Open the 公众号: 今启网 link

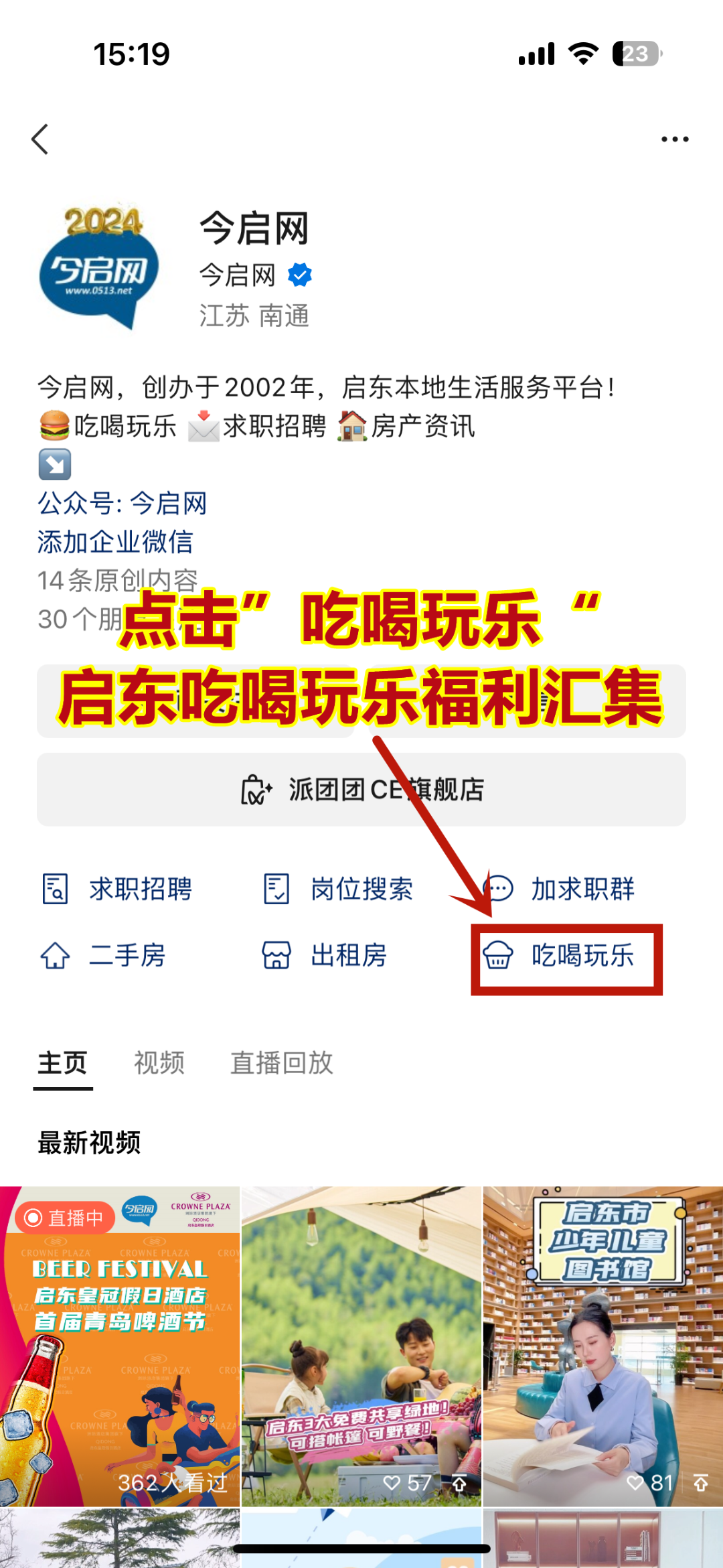point(122,503)
